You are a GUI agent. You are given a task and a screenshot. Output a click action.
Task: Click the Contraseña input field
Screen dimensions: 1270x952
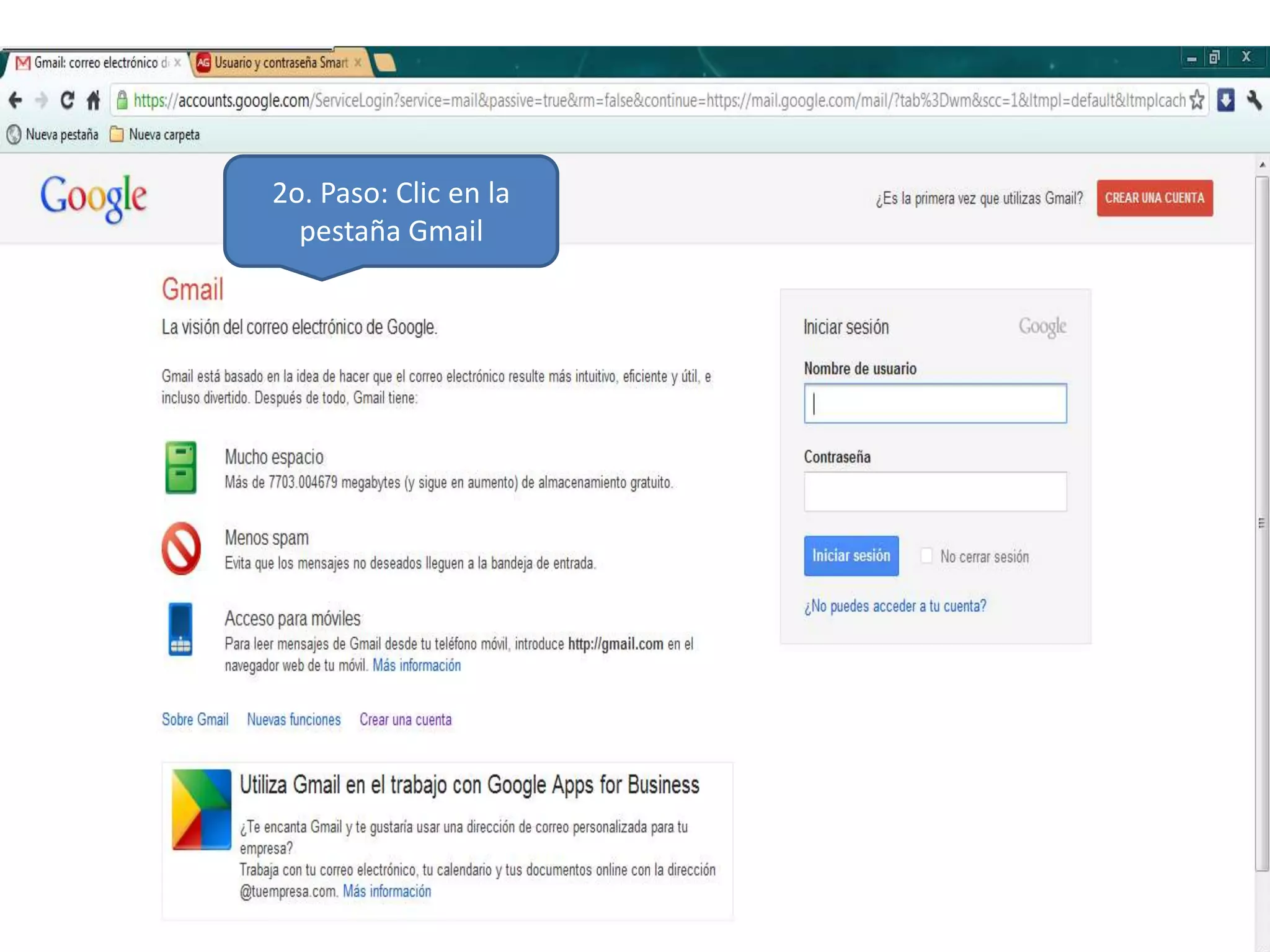point(935,491)
